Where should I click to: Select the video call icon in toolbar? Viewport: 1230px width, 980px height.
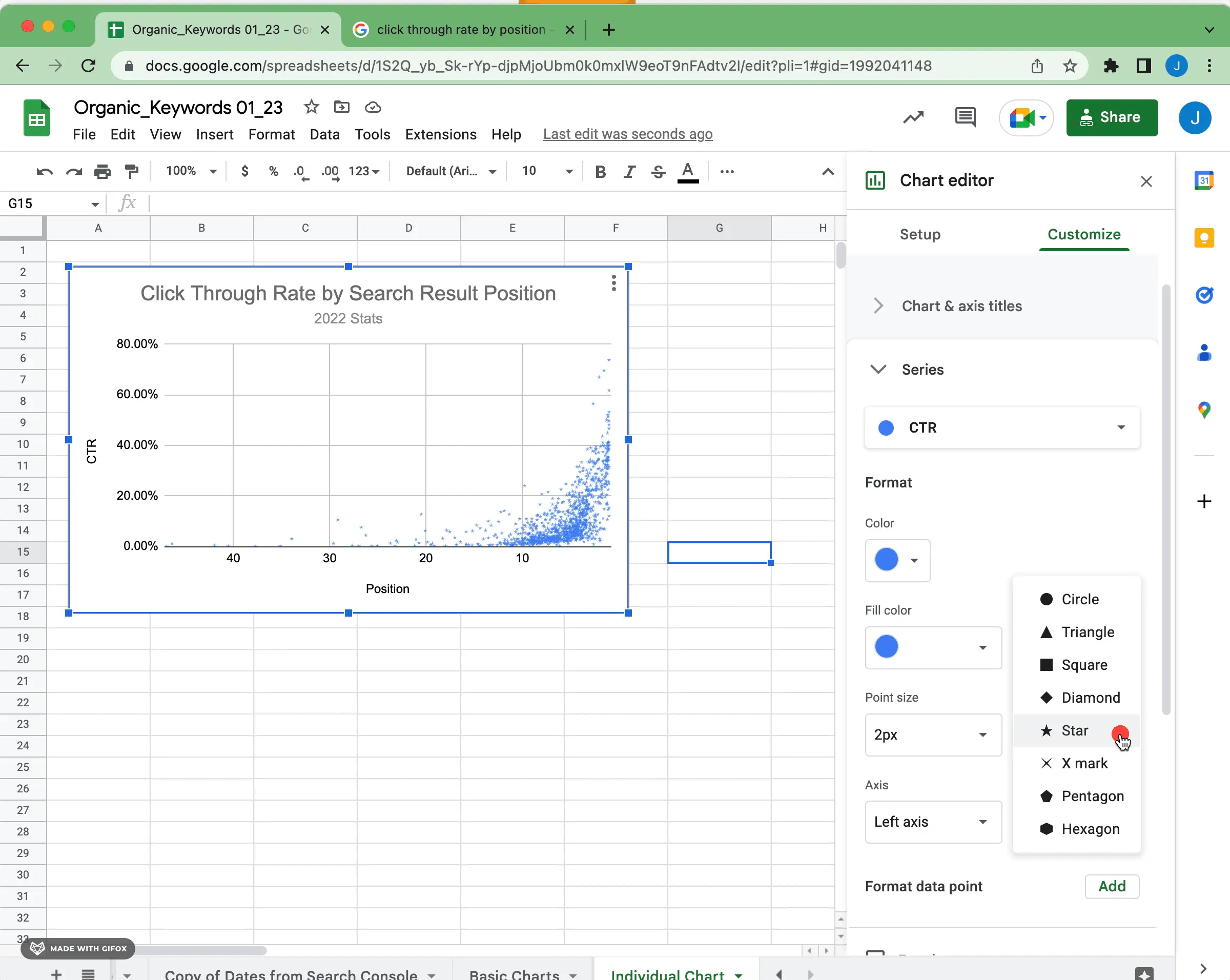[x=1026, y=117]
